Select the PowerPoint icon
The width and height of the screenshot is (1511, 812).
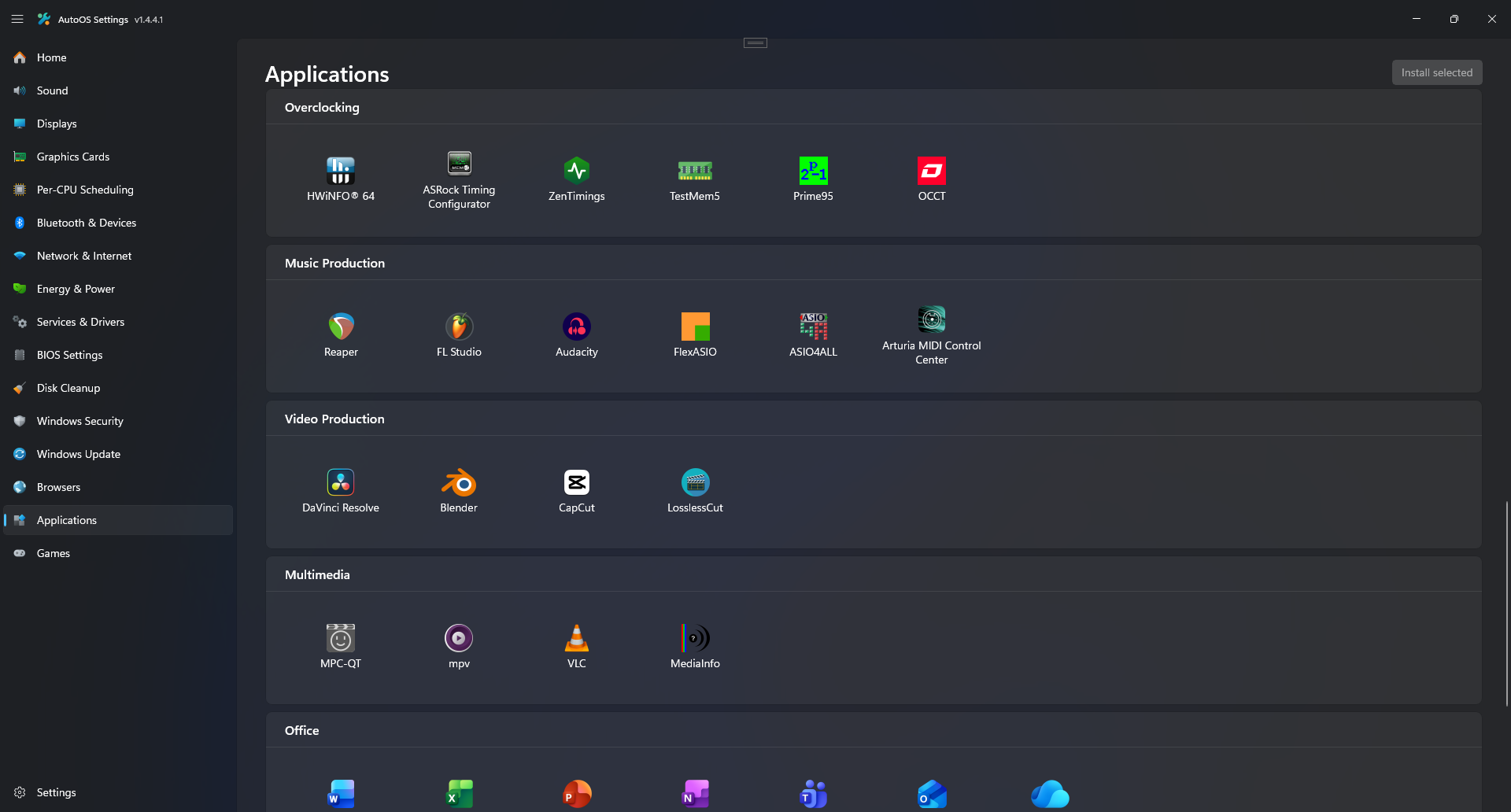tap(577, 794)
